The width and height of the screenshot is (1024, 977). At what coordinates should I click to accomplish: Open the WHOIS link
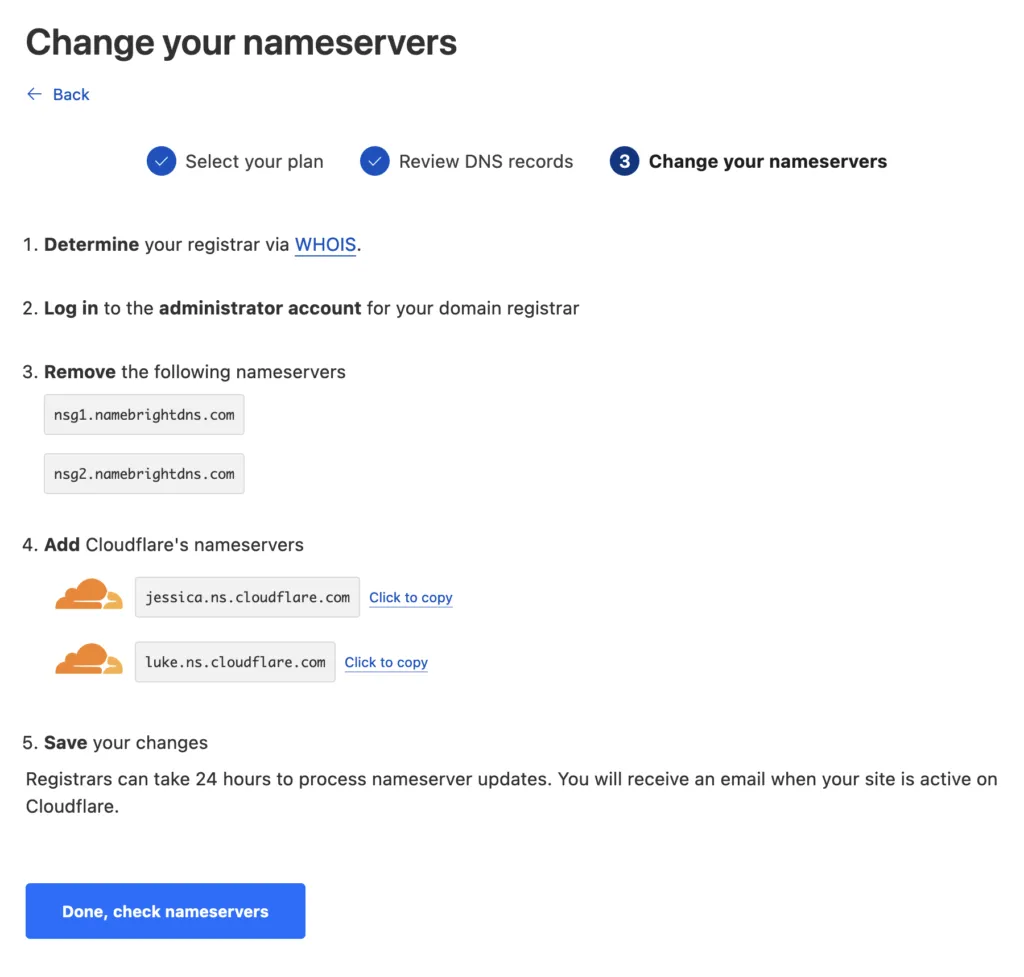[325, 244]
